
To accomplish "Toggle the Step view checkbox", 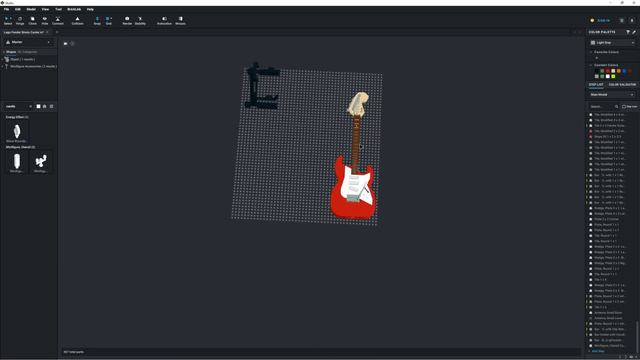I will pos(624,107).
